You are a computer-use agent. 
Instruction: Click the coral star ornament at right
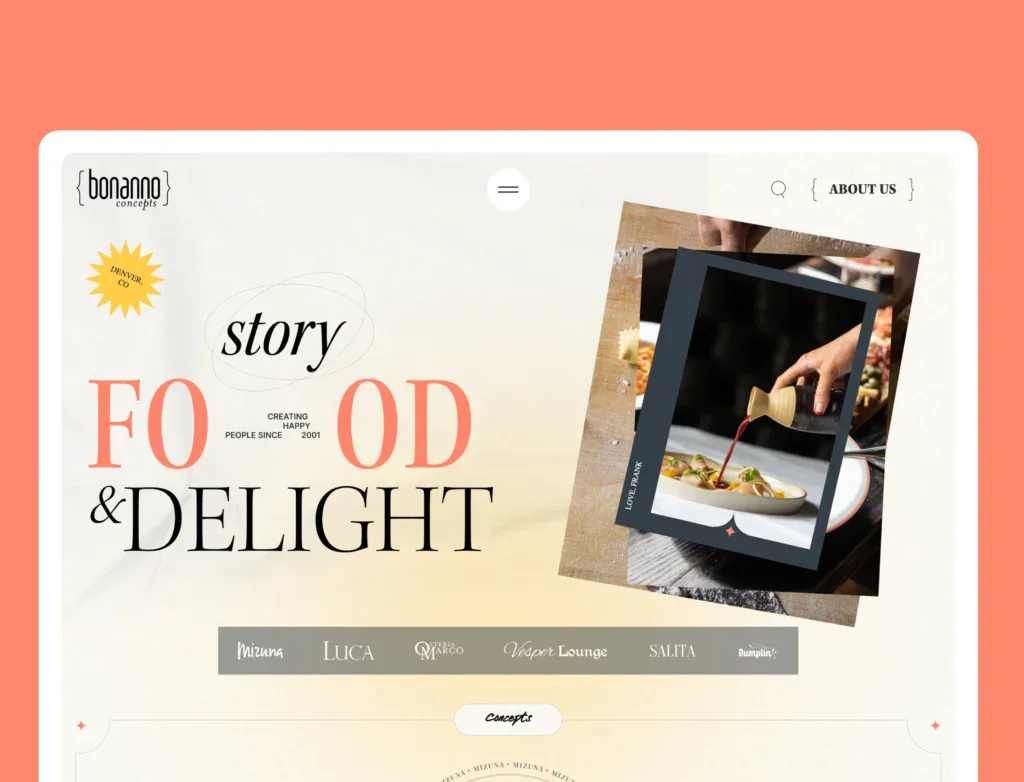(x=935, y=725)
